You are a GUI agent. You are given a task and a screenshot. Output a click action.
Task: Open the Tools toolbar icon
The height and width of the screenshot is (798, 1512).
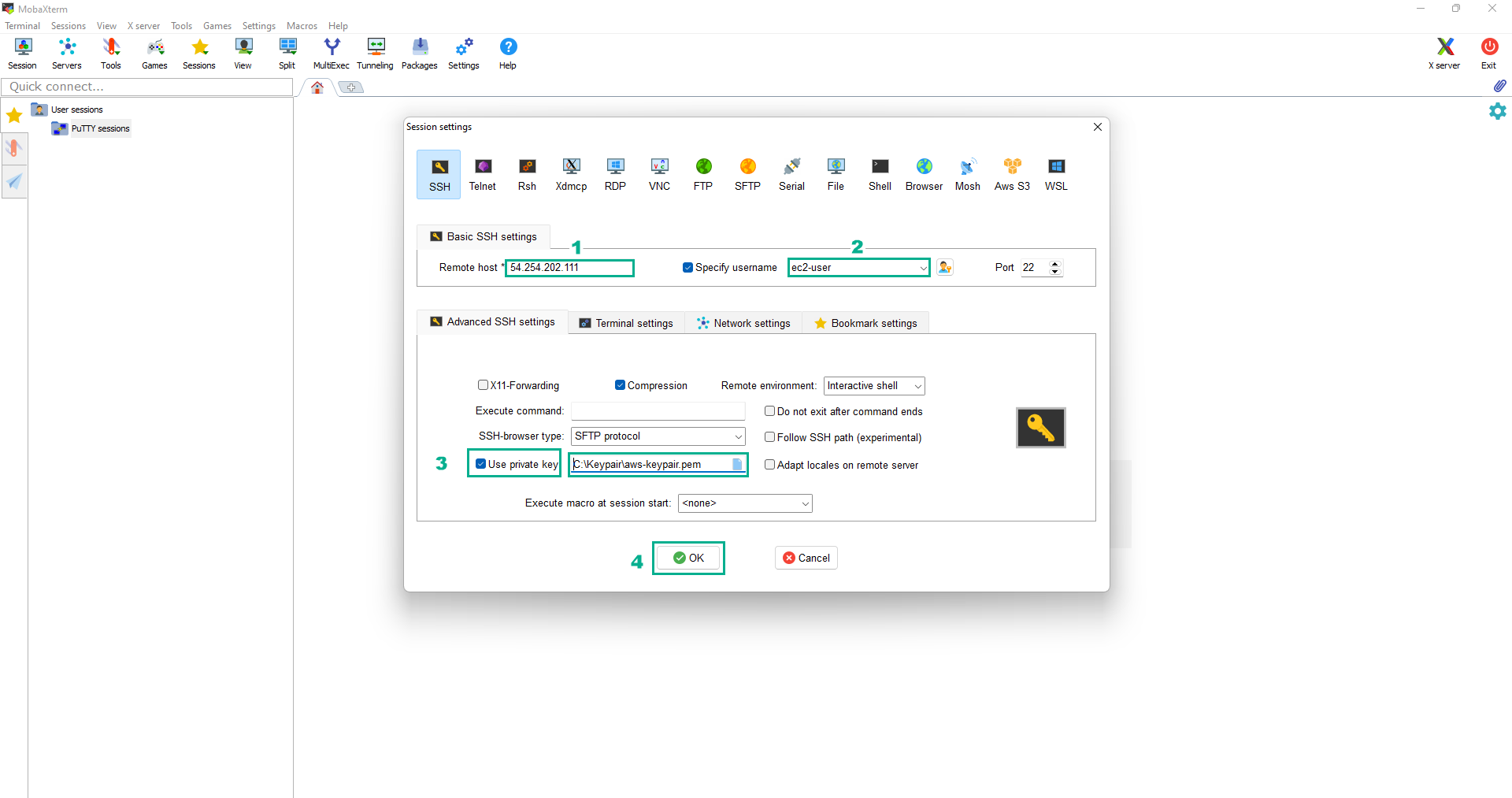pos(111,54)
